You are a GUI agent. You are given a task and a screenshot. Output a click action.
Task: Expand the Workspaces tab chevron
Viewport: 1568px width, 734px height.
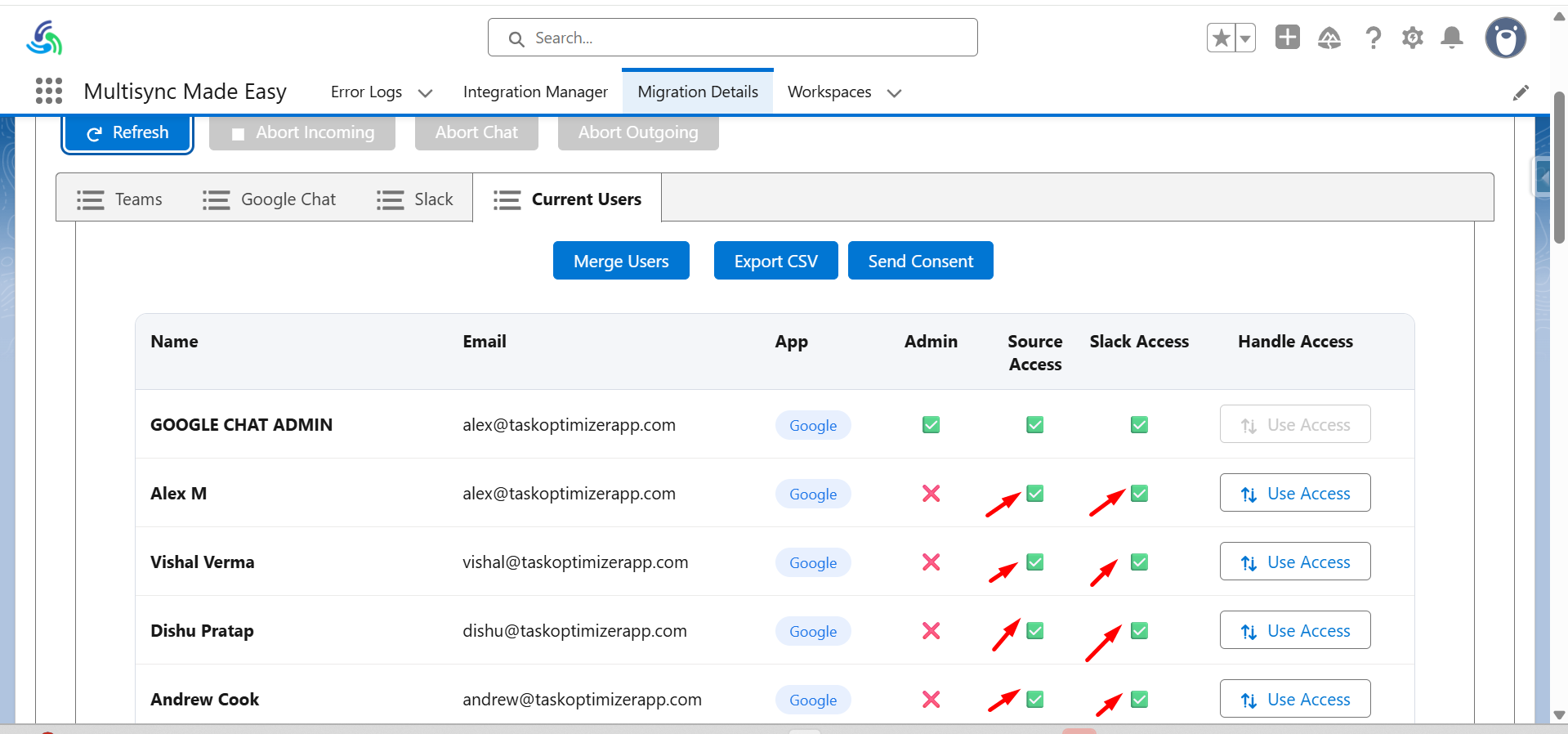tap(895, 93)
